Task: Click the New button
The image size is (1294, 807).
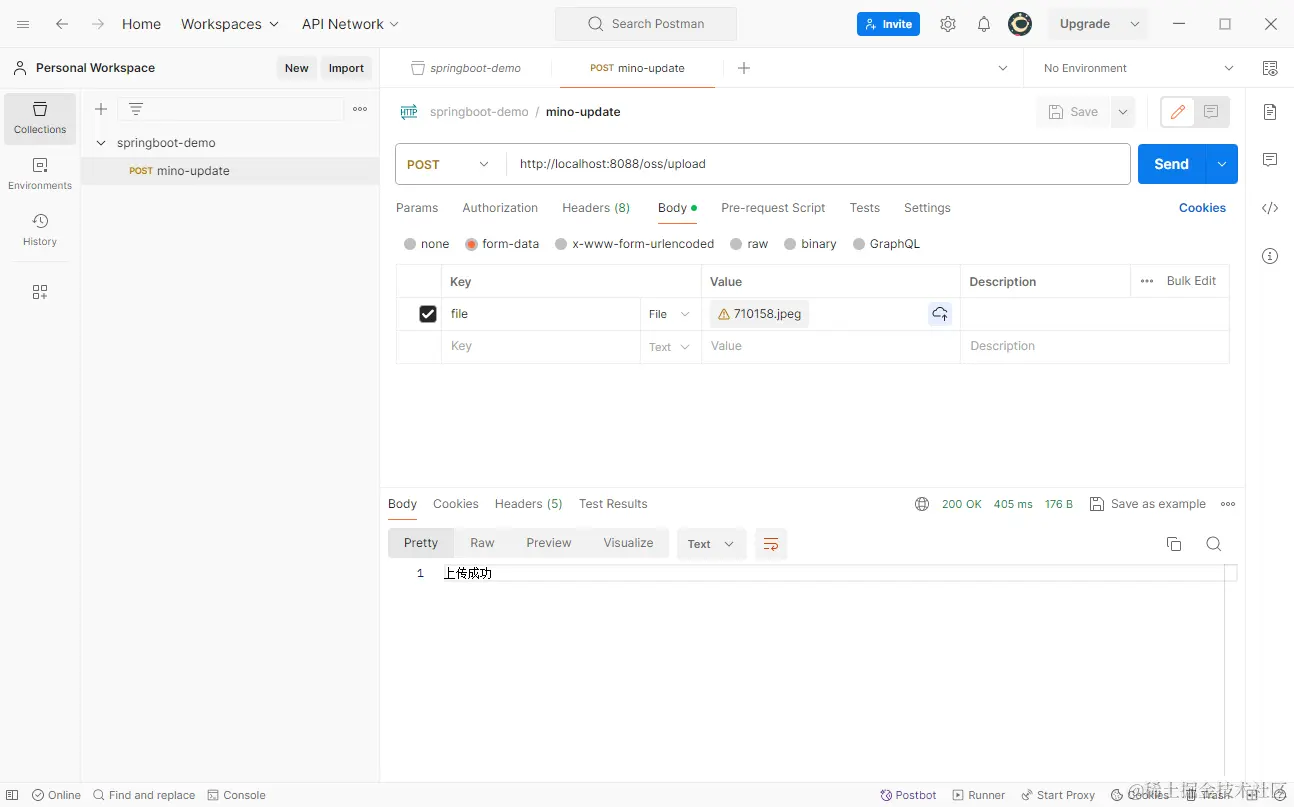Action: [297, 68]
